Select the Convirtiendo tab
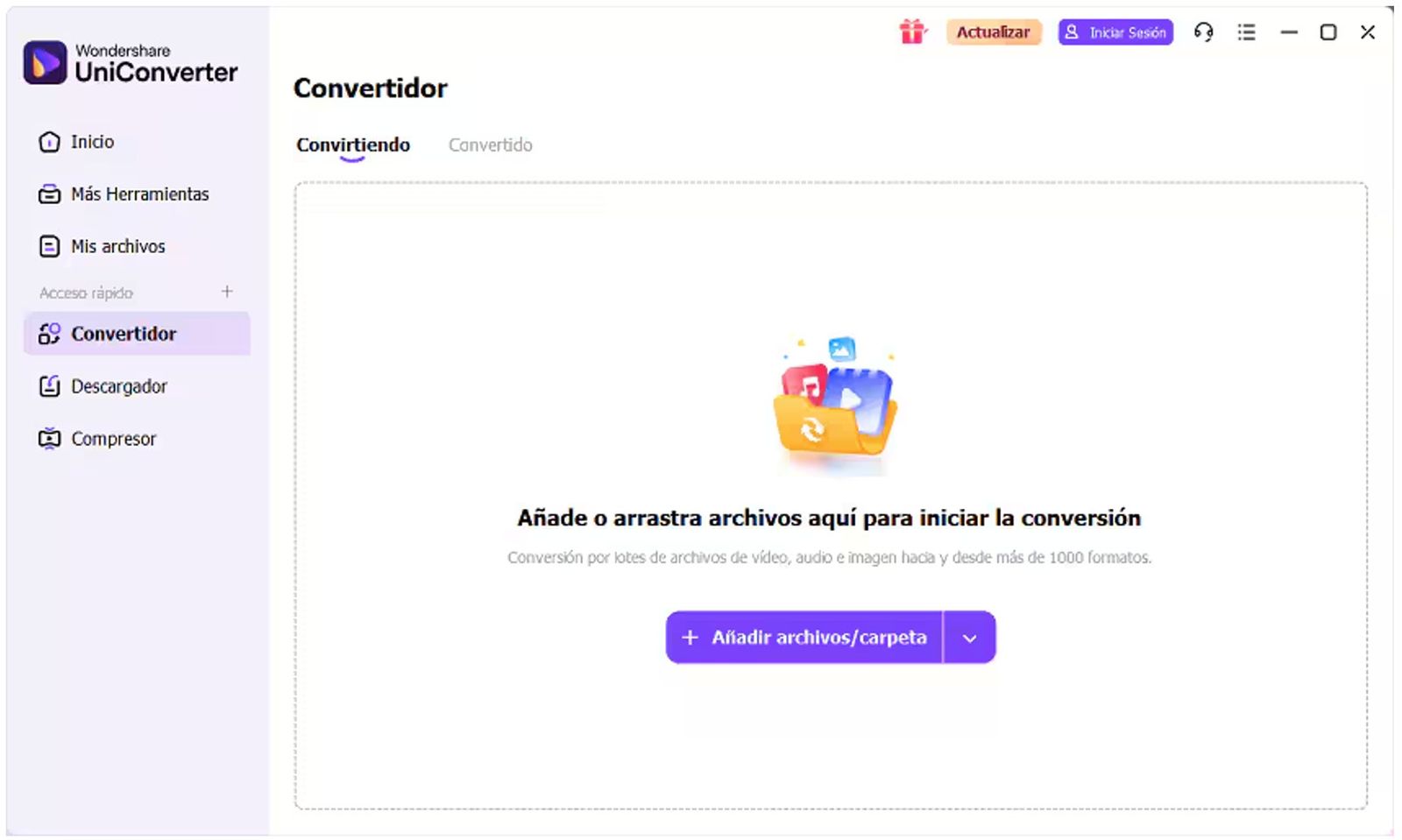 click(x=353, y=145)
